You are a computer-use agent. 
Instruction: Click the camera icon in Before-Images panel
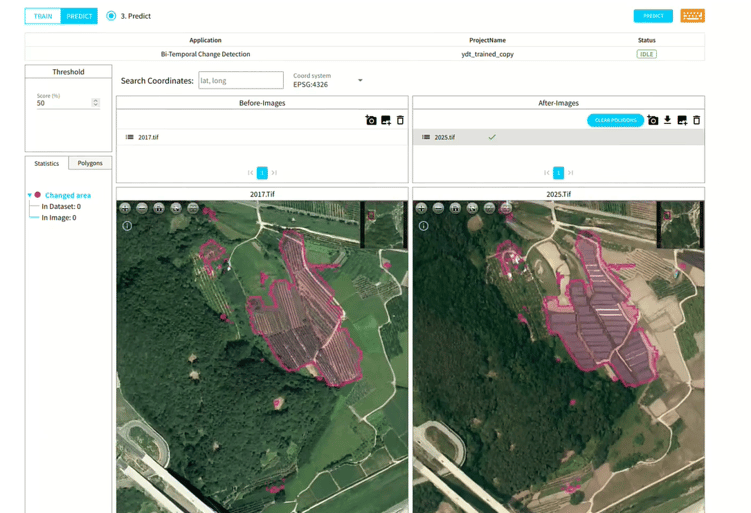[x=371, y=120]
